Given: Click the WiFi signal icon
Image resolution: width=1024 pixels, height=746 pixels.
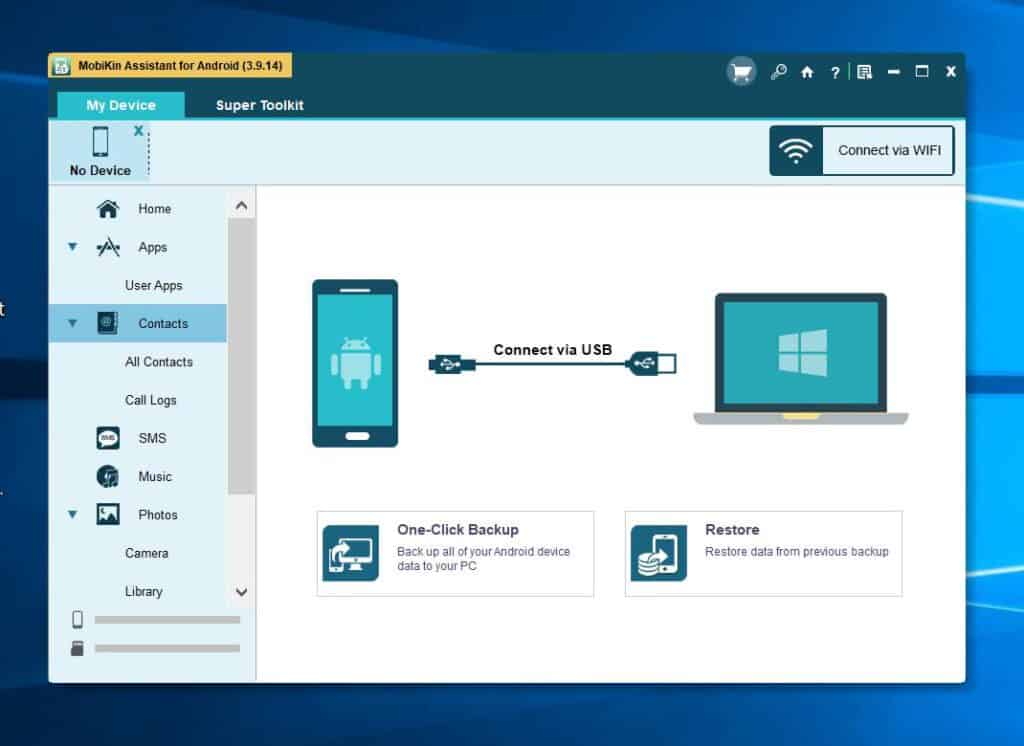Looking at the screenshot, I should [x=795, y=151].
